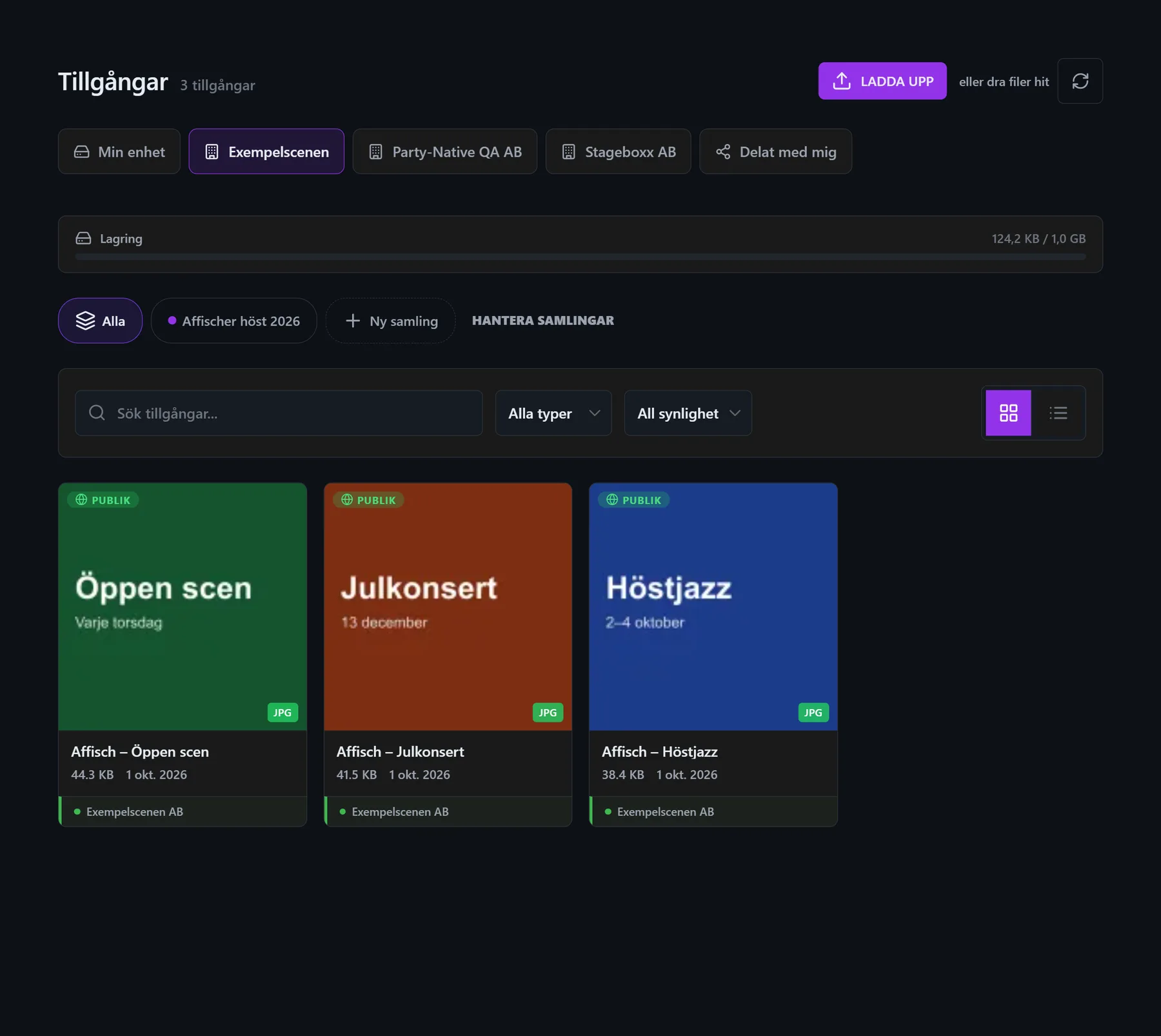Open the All synlighet dropdown
1161x1036 pixels.
pos(688,413)
